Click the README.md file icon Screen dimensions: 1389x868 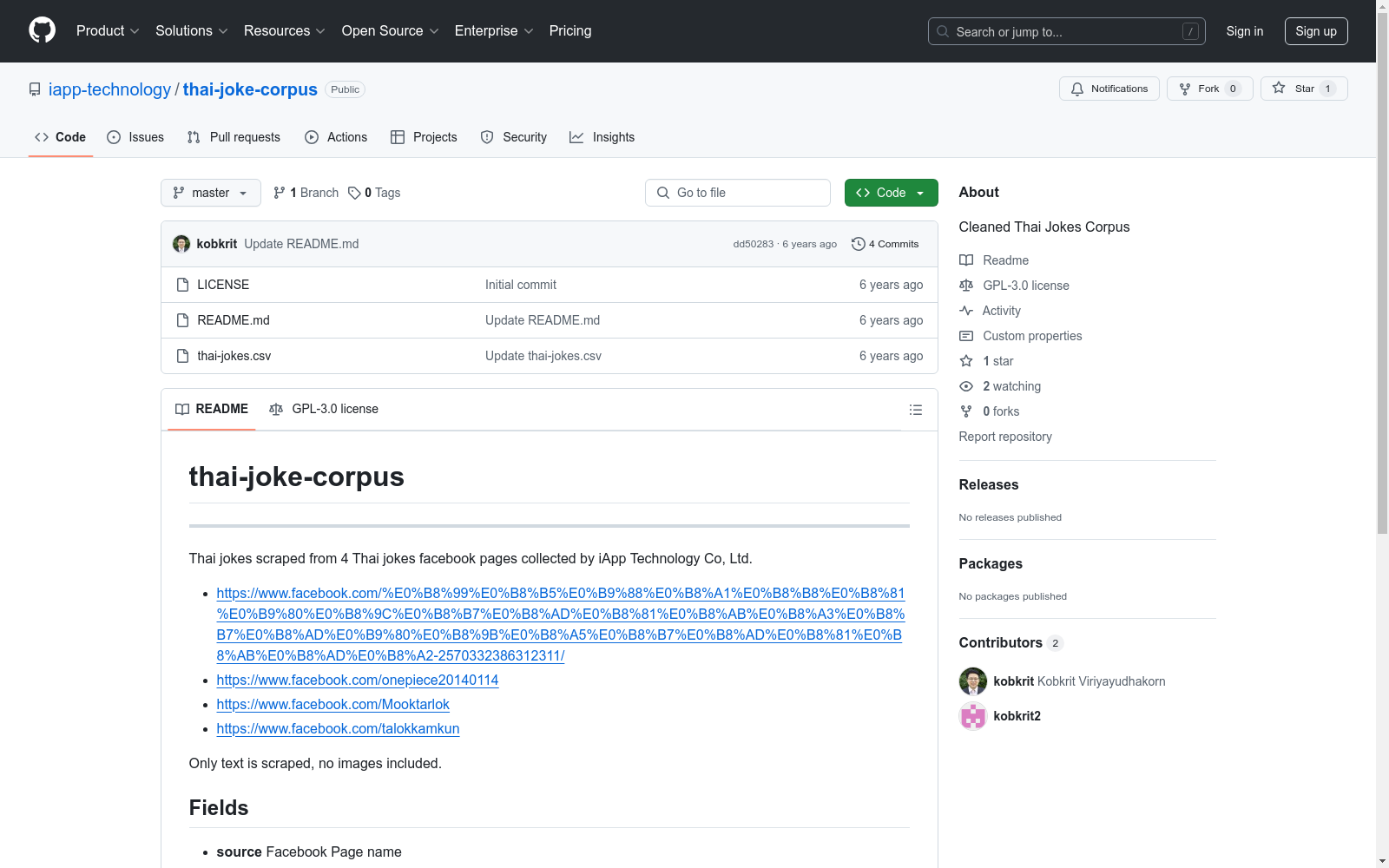tap(182, 320)
